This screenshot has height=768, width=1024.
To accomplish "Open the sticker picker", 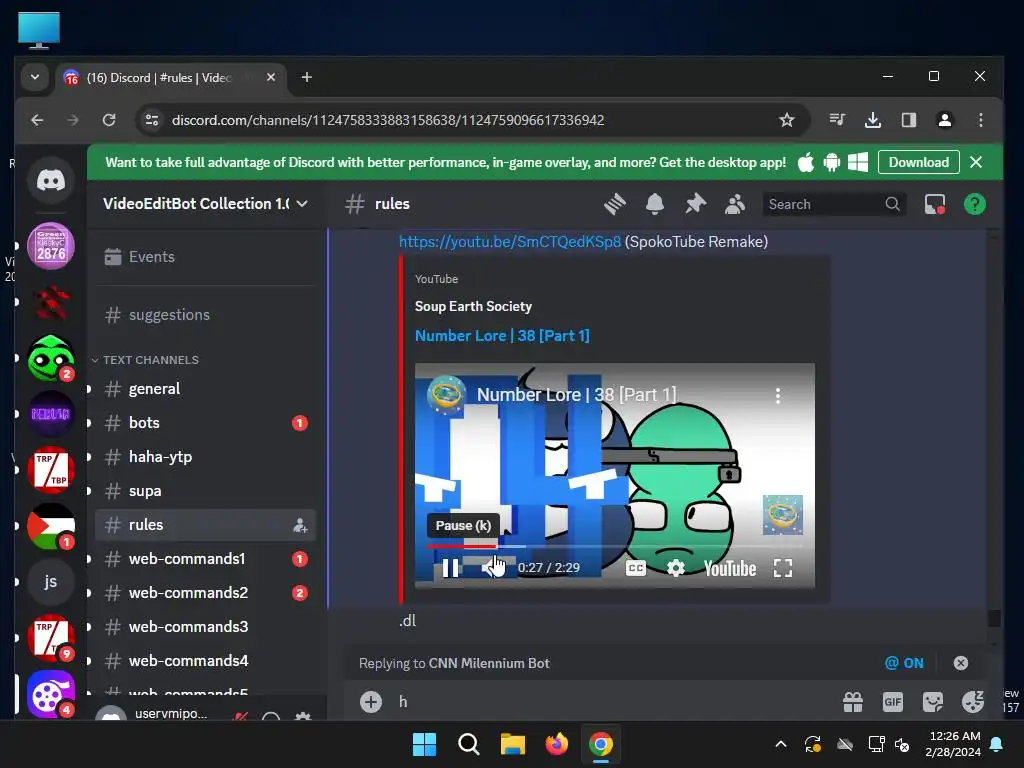I will [933, 702].
